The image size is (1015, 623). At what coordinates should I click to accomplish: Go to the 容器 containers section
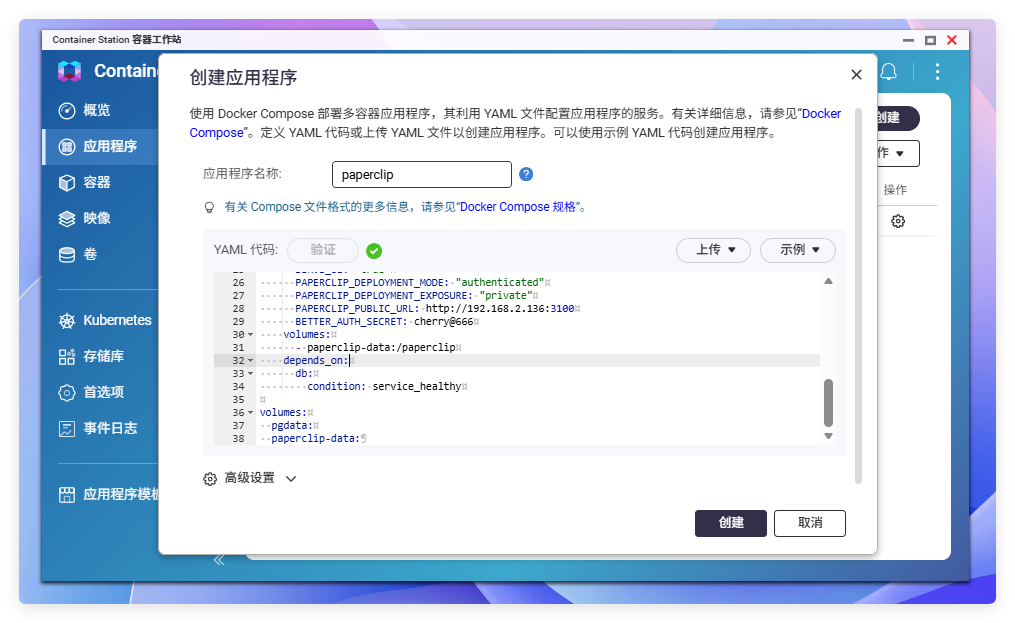point(97,183)
